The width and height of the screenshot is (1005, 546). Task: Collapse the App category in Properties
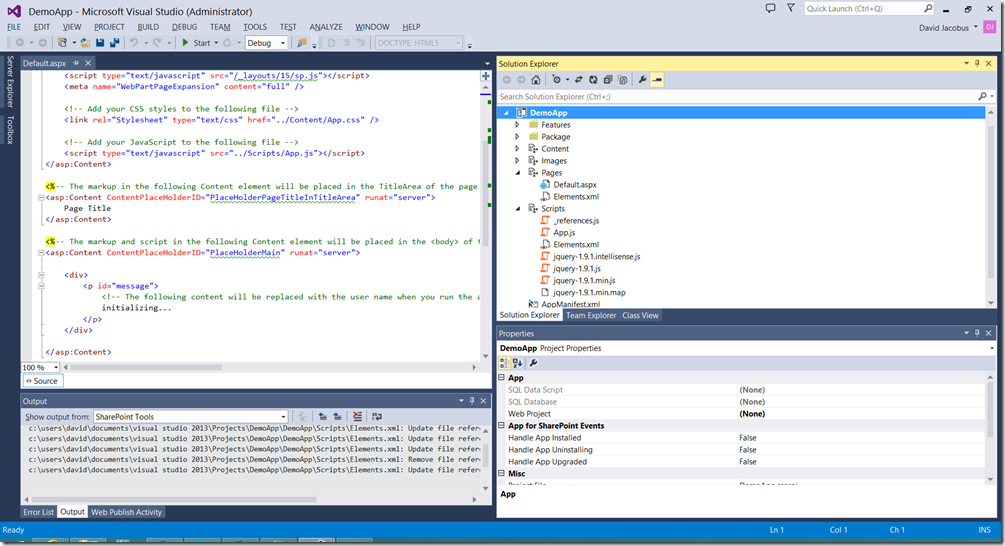(502, 377)
